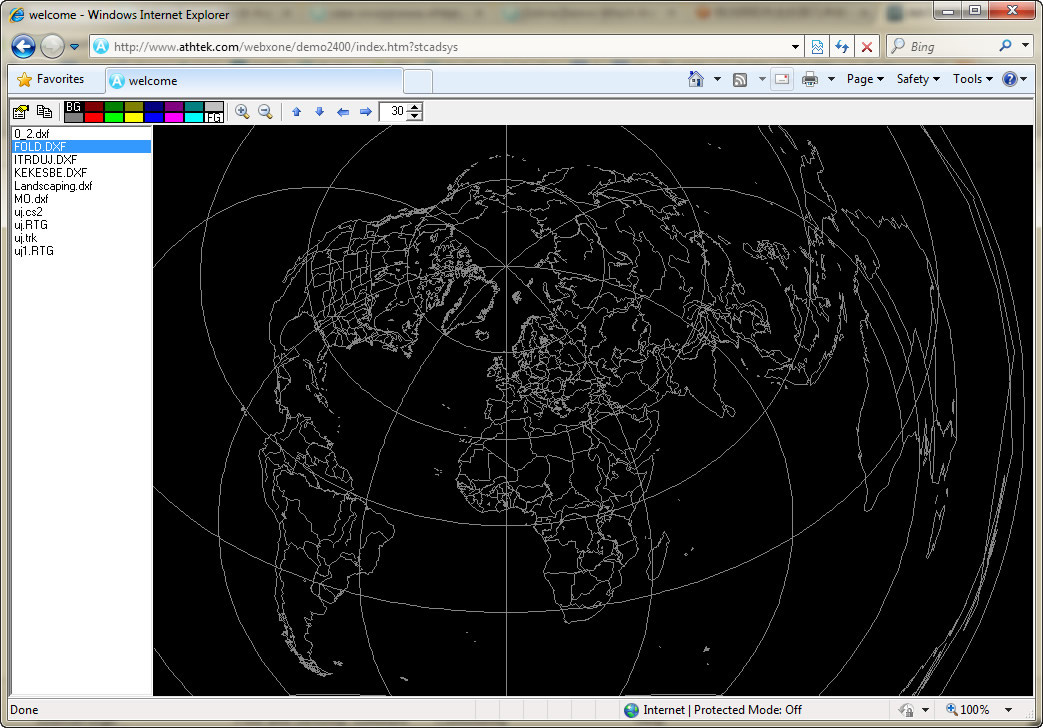Pan the drawing right with right arrow

click(366, 112)
